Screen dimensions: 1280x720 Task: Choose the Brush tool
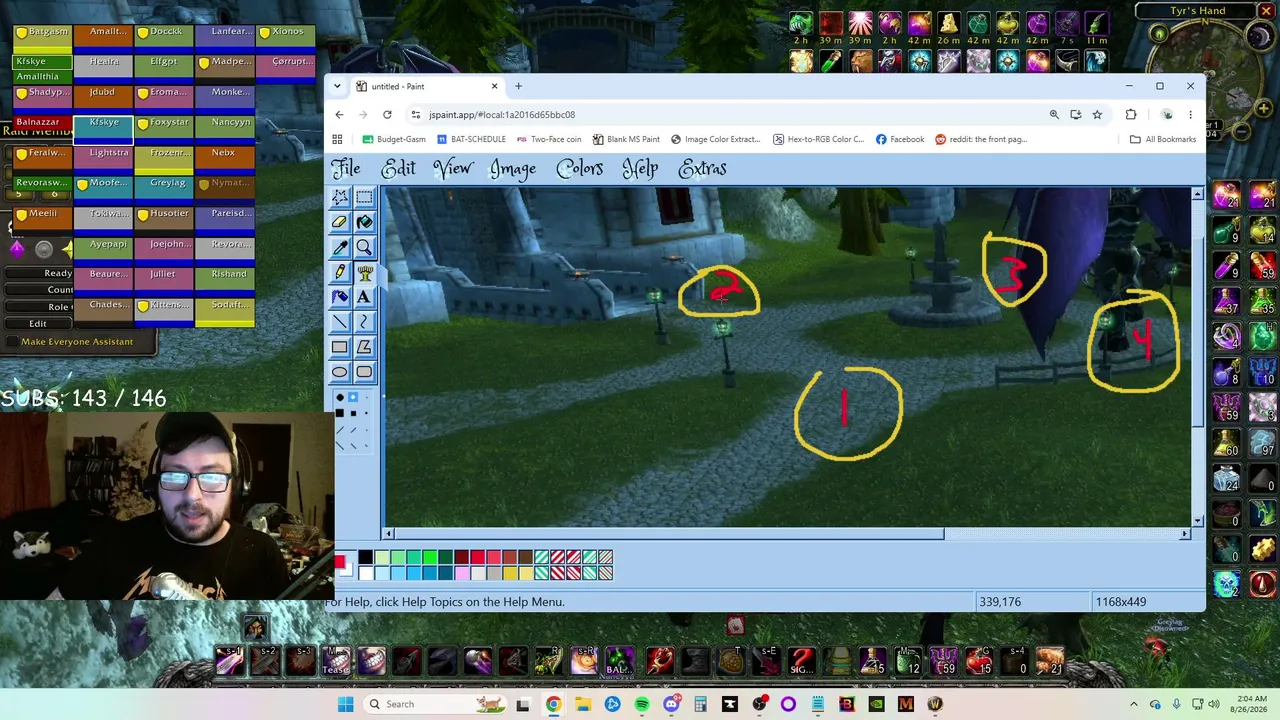click(364, 272)
